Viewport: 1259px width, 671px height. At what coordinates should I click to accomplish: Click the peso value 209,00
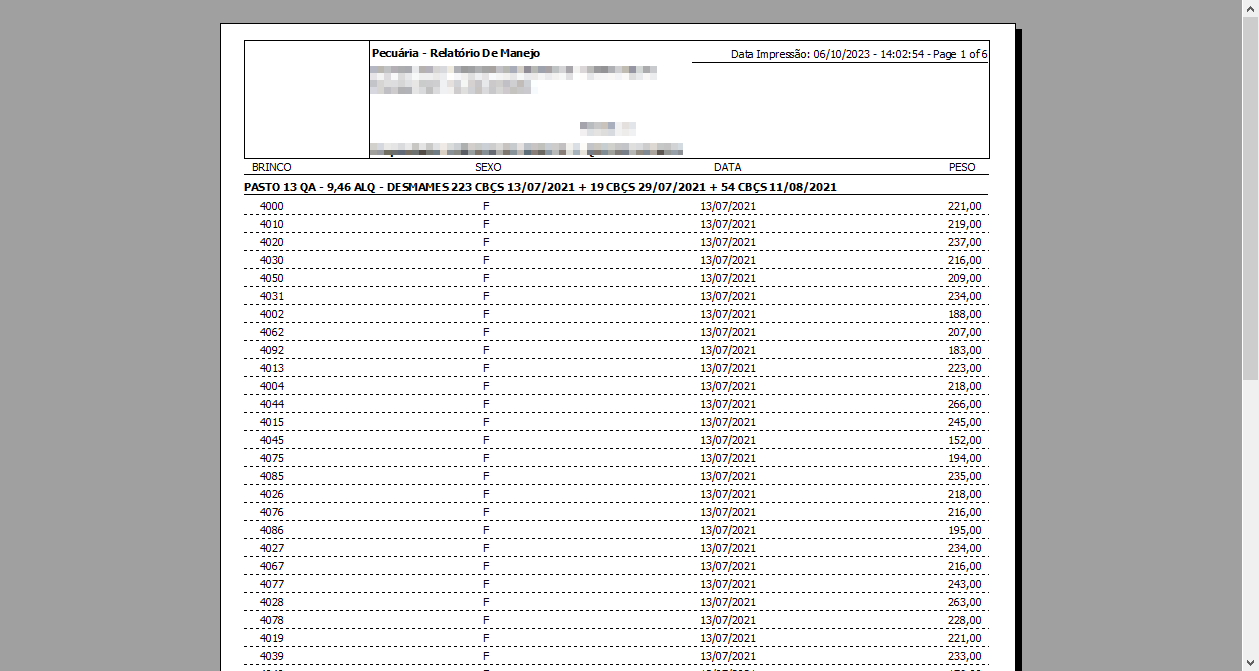[x=965, y=278]
